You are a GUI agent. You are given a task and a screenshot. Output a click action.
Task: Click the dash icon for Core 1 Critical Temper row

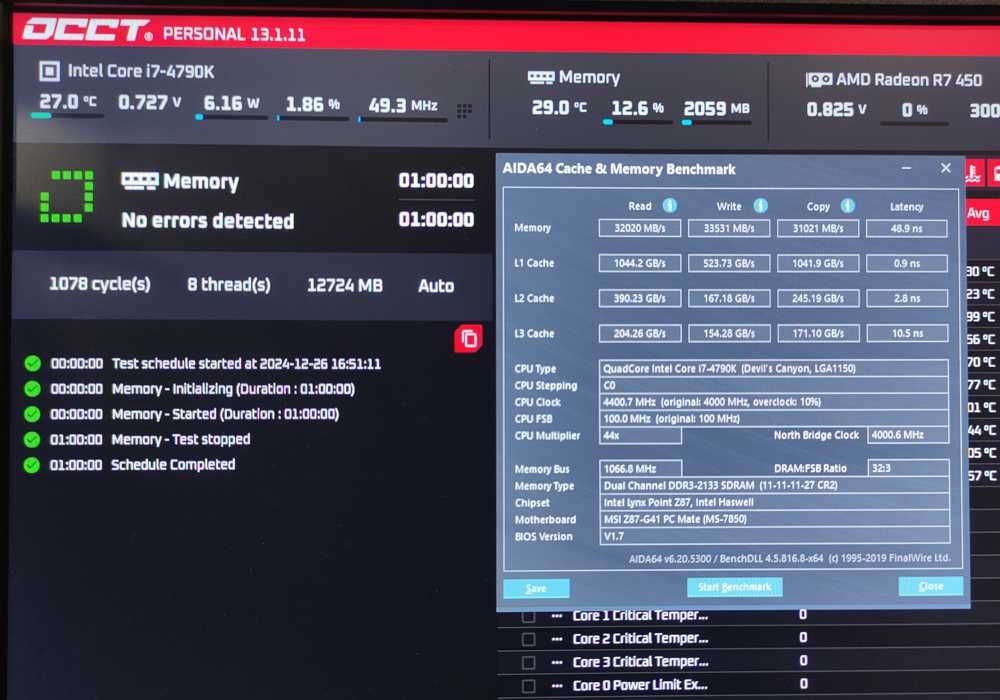[557, 616]
